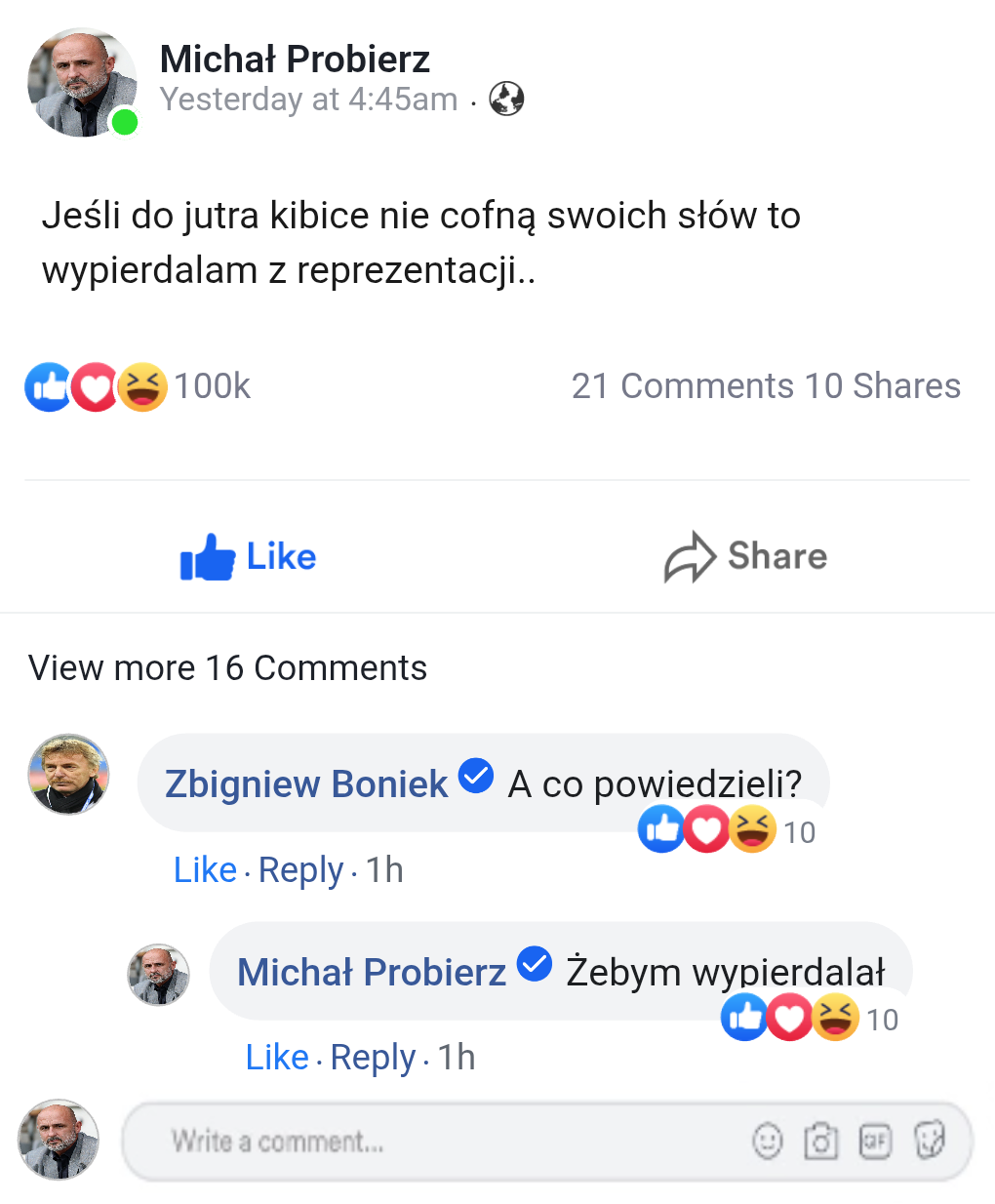Click the share arrow icon
This screenshot has height=1204, width=995.
click(x=690, y=556)
